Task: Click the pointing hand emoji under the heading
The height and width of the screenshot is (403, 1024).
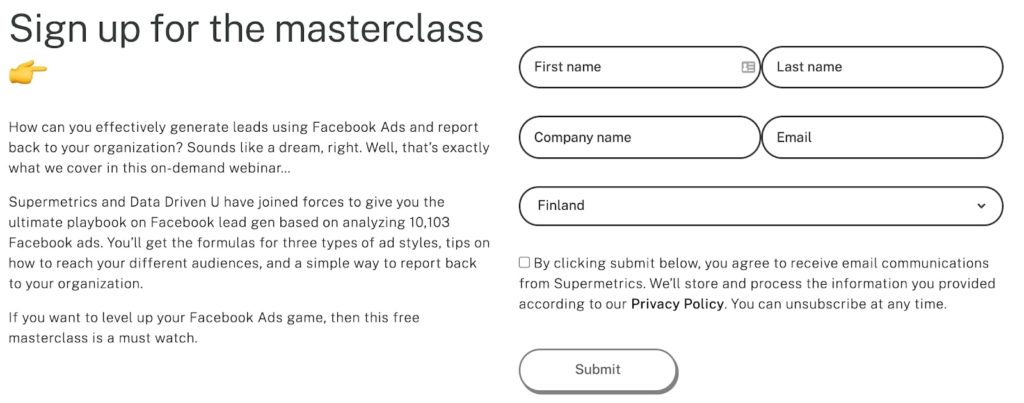Action: coord(27,73)
